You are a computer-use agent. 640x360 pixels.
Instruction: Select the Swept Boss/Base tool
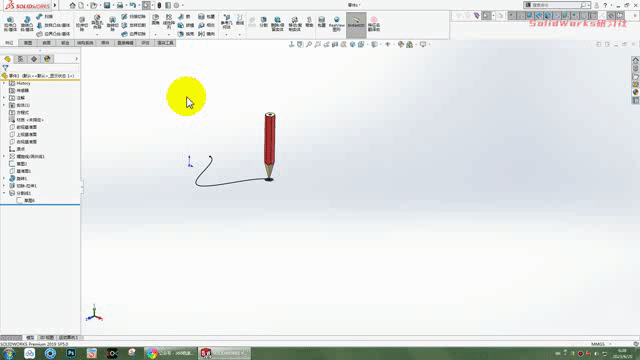pos(45,16)
